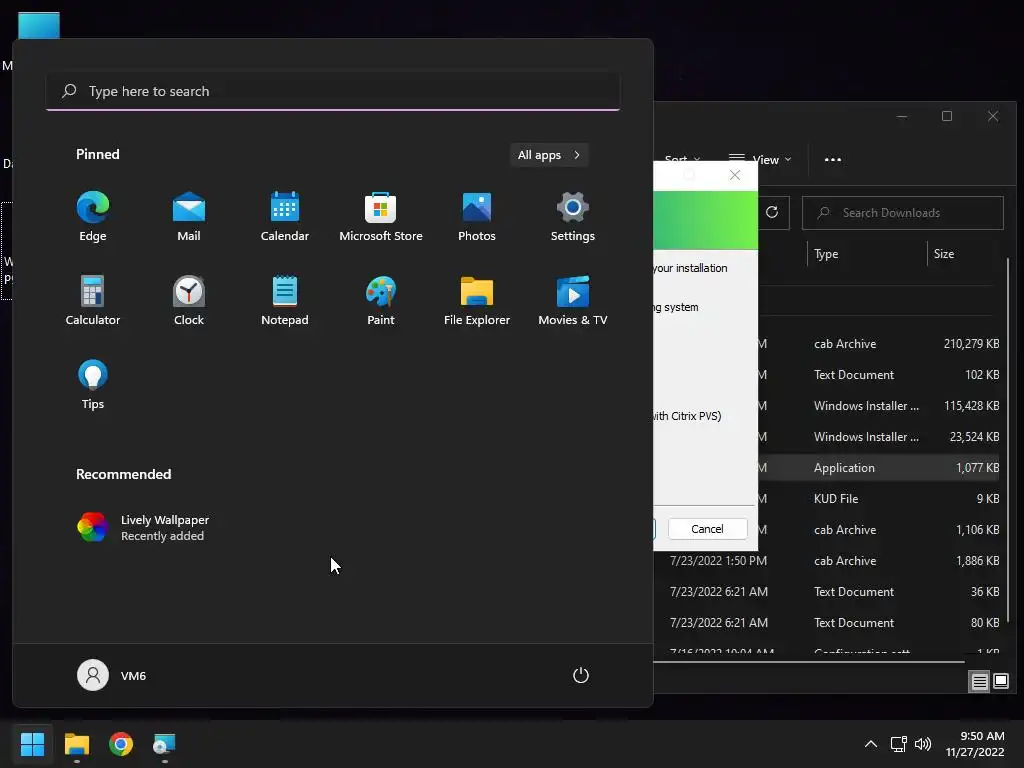
Task: Open File Explorer from the taskbar
Action: pos(76,744)
